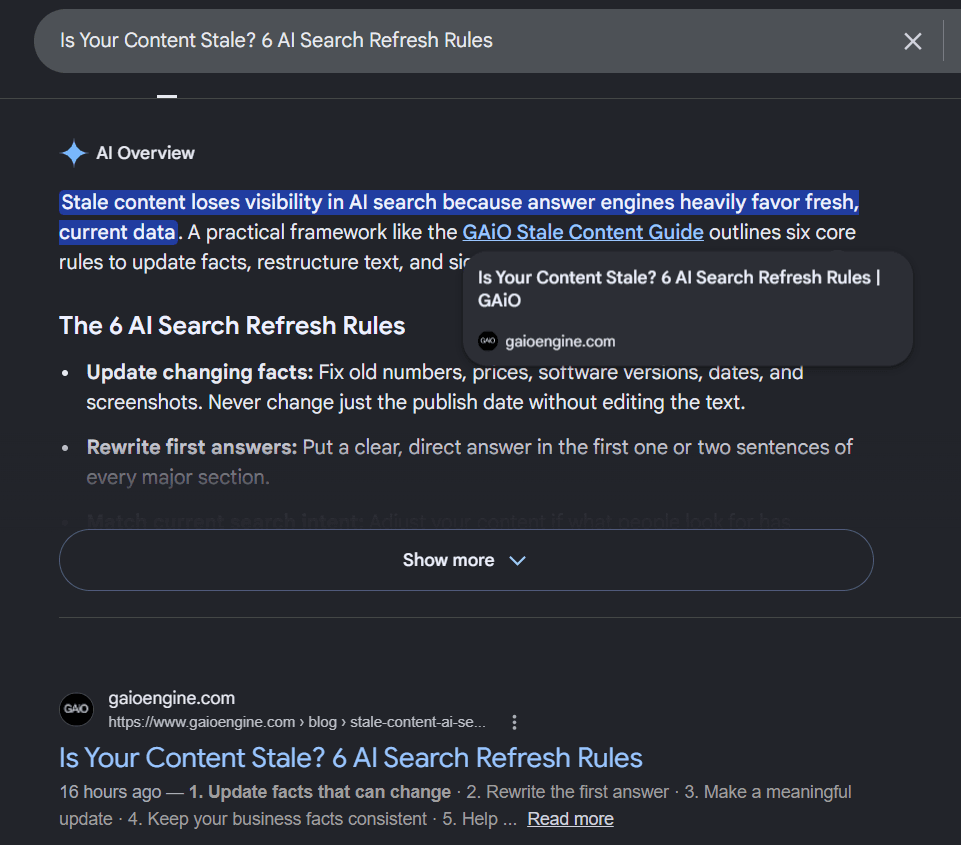Clear the search box with the X icon

[x=913, y=41]
